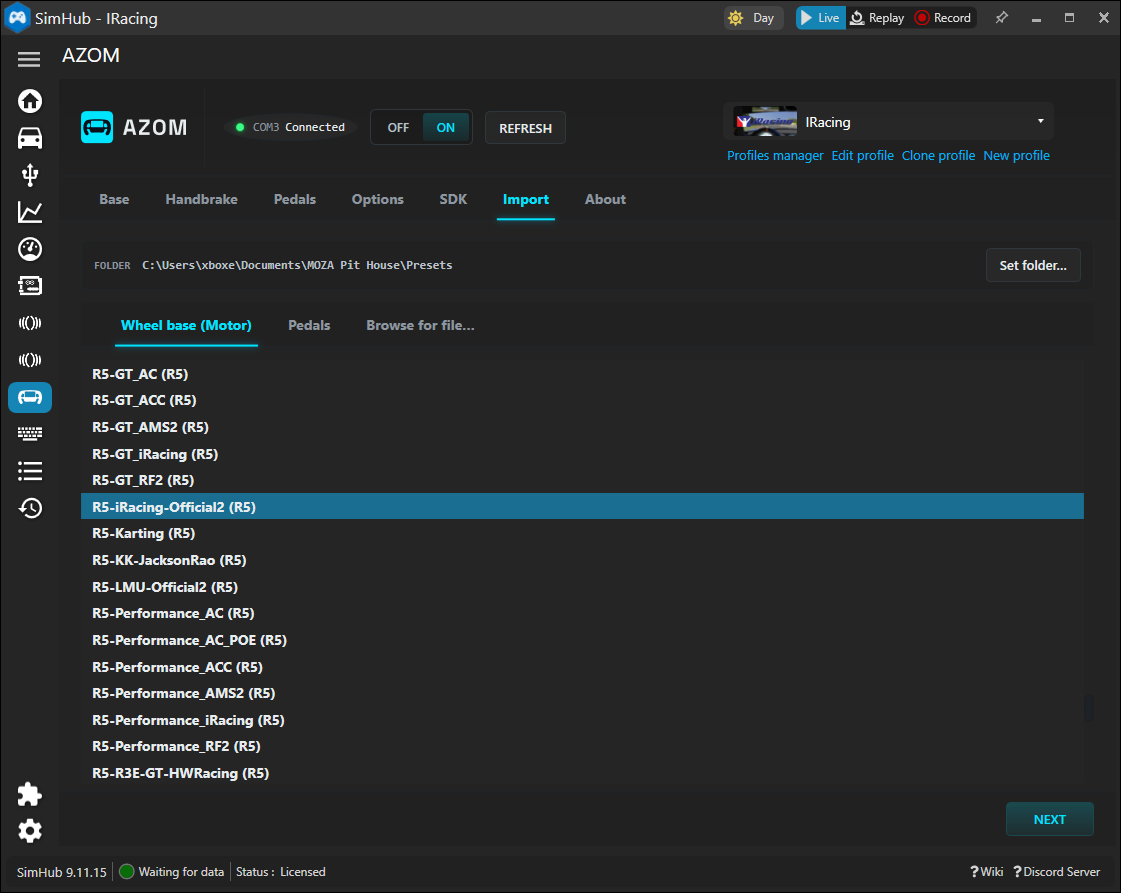
Task: Open the car settings sidebar icon
Action: pos(29,138)
